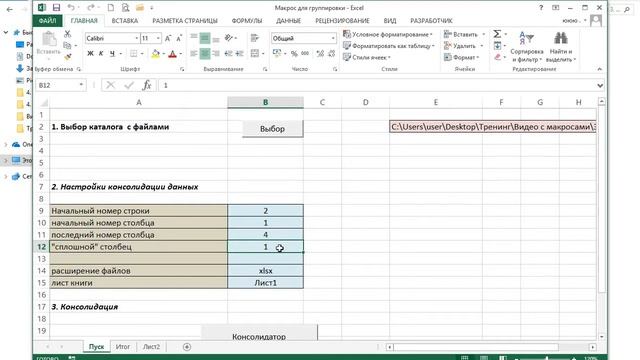Click the open folder icon in Quick Access Toolbar

140,7
